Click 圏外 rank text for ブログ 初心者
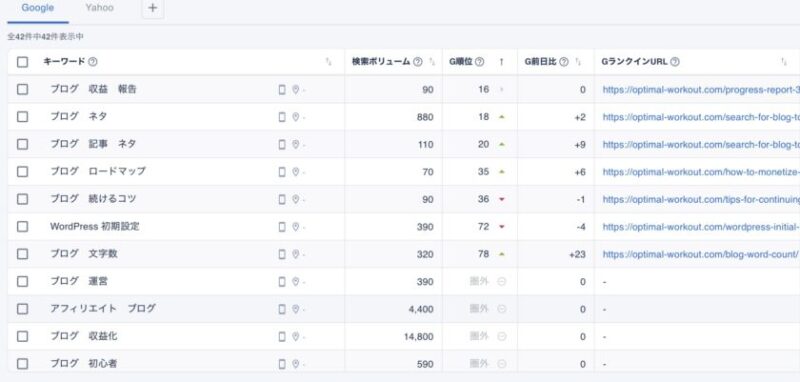This screenshot has height=382, width=800. 479,364
